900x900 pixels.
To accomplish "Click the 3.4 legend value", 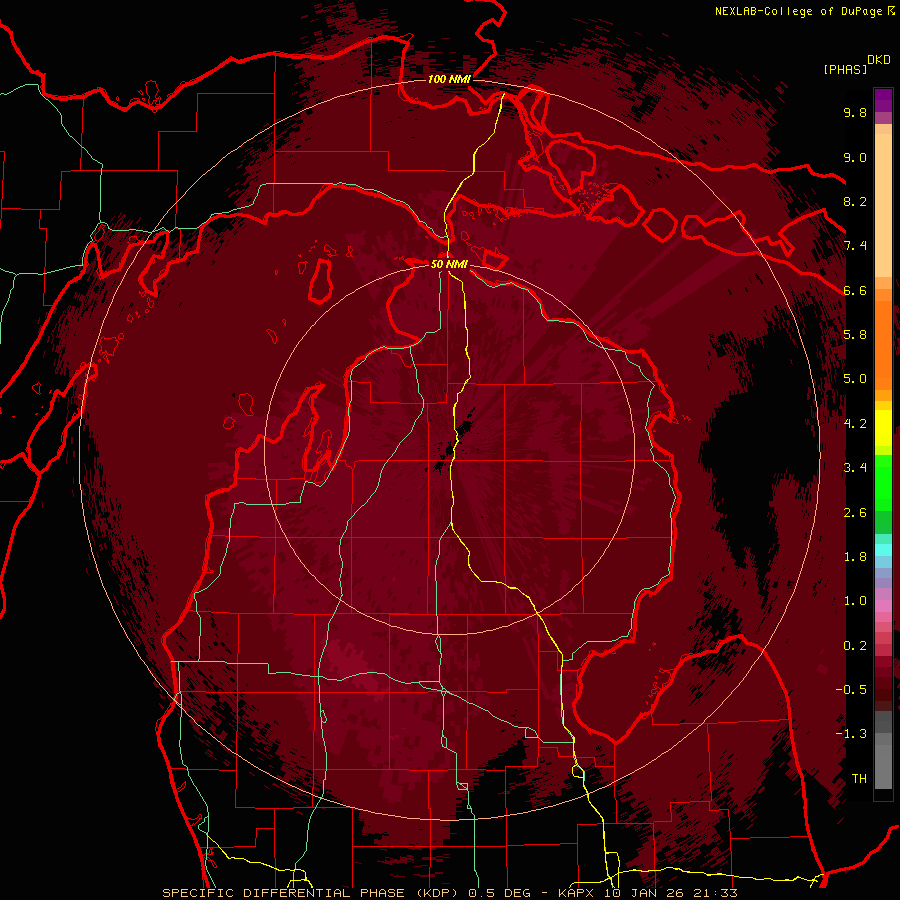I will [x=855, y=468].
